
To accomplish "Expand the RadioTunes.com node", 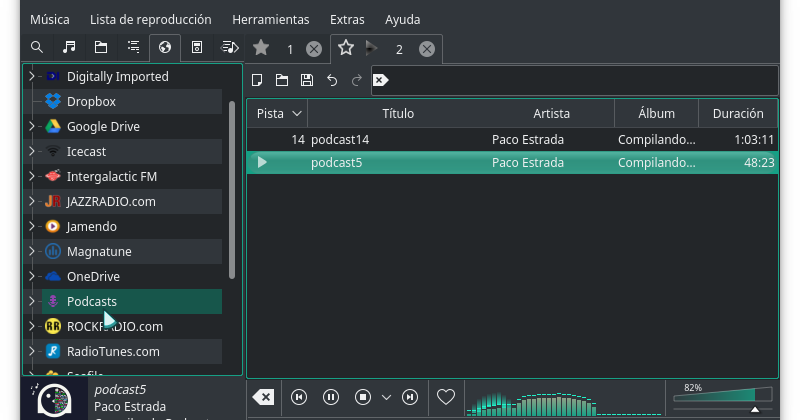I will pyautogui.click(x=32, y=351).
